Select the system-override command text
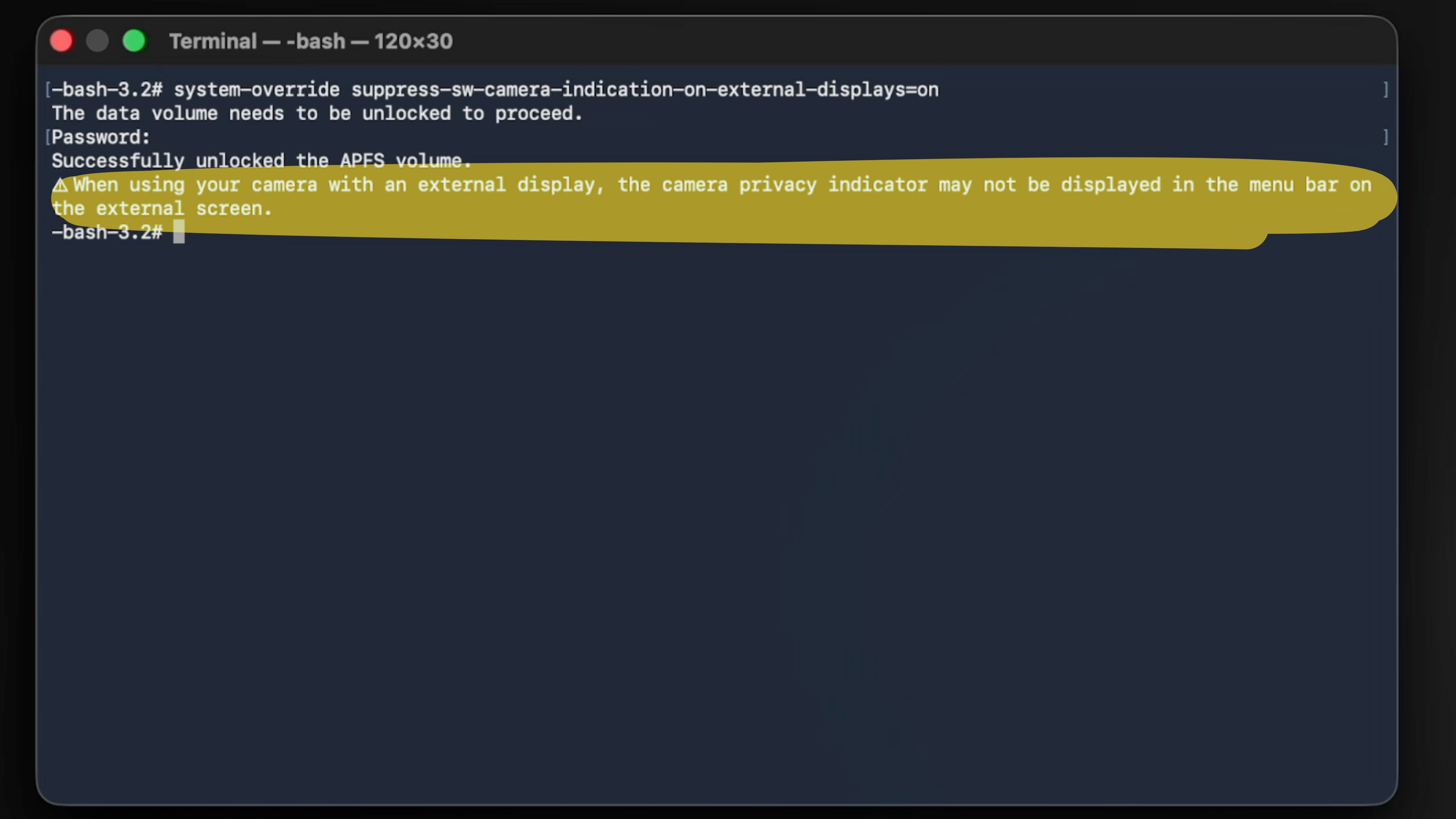 254,89
